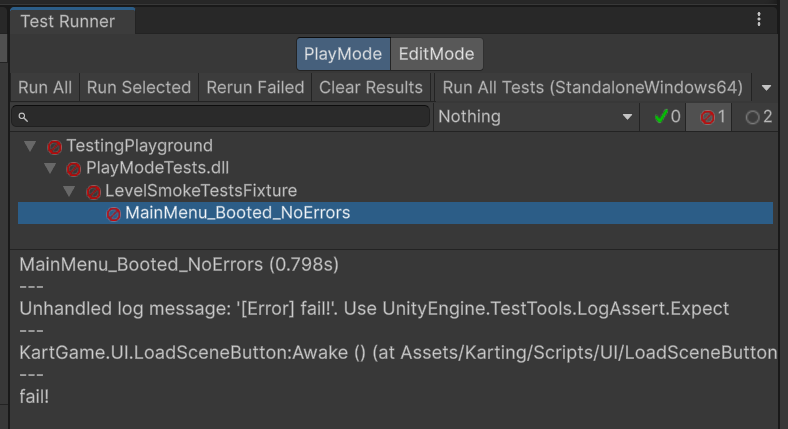Click the Clear Results button
This screenshot has width=788, height=429.
click(x=371, y=87)
